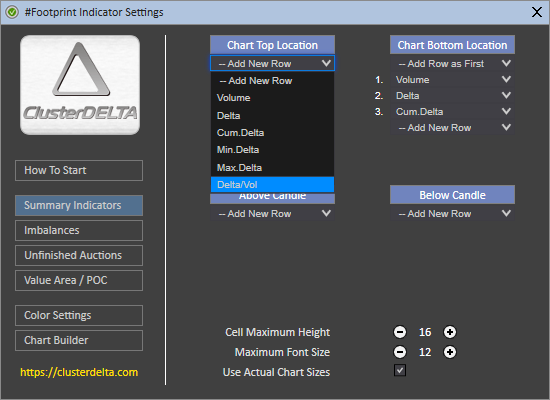Screen dimensions: 550x400
Task: Expand the Below Candle Add New Row dropdown
Action: click(x=452, y=214)
